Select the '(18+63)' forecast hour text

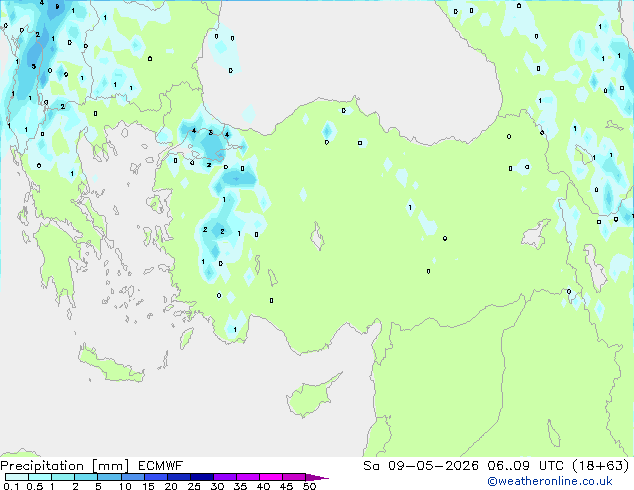click(601, 466)
